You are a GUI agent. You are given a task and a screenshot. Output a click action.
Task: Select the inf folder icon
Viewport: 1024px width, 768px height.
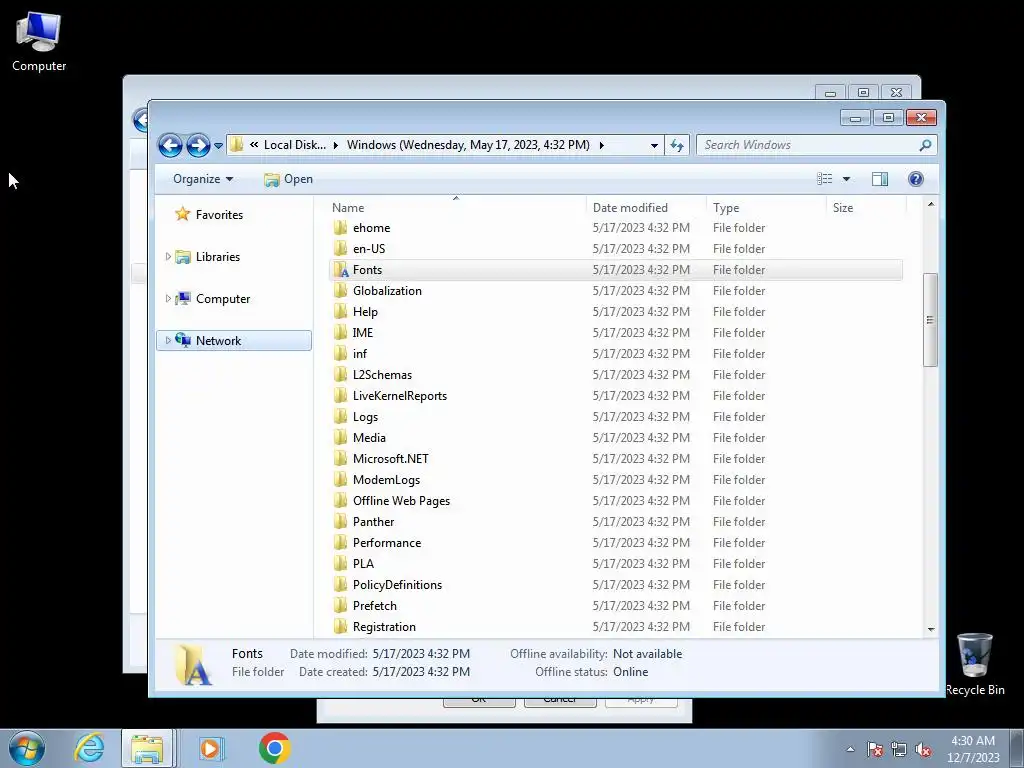tap(340, 353)
